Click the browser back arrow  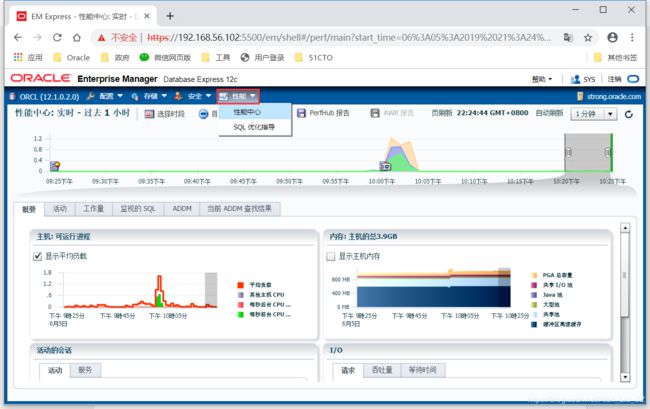(18, 37)
